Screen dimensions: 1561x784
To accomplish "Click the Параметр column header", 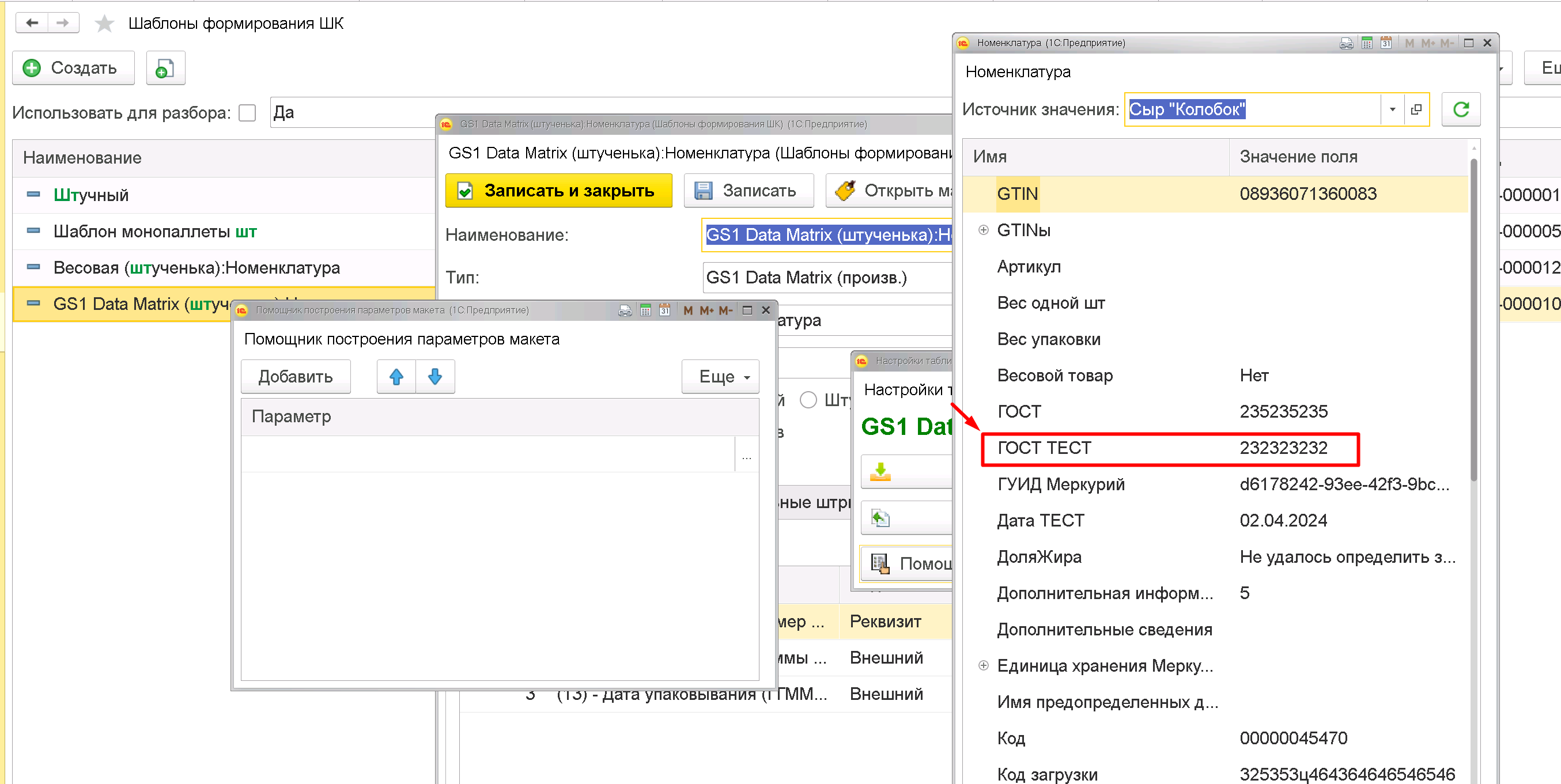I will pyautogui.click(x=500, y=417).
